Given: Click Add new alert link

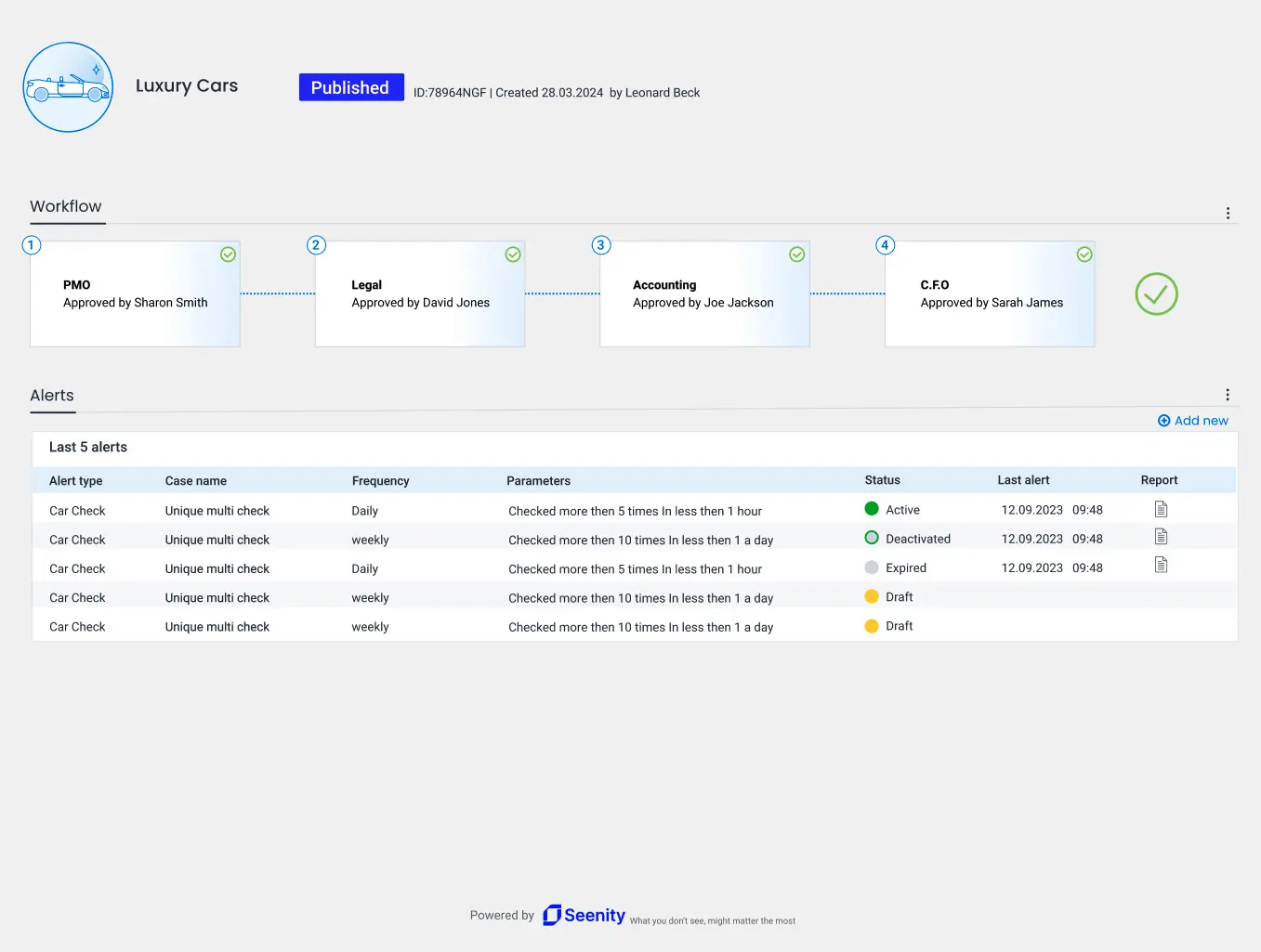Looking at the screenshot, I should [x=1193, y=421].
